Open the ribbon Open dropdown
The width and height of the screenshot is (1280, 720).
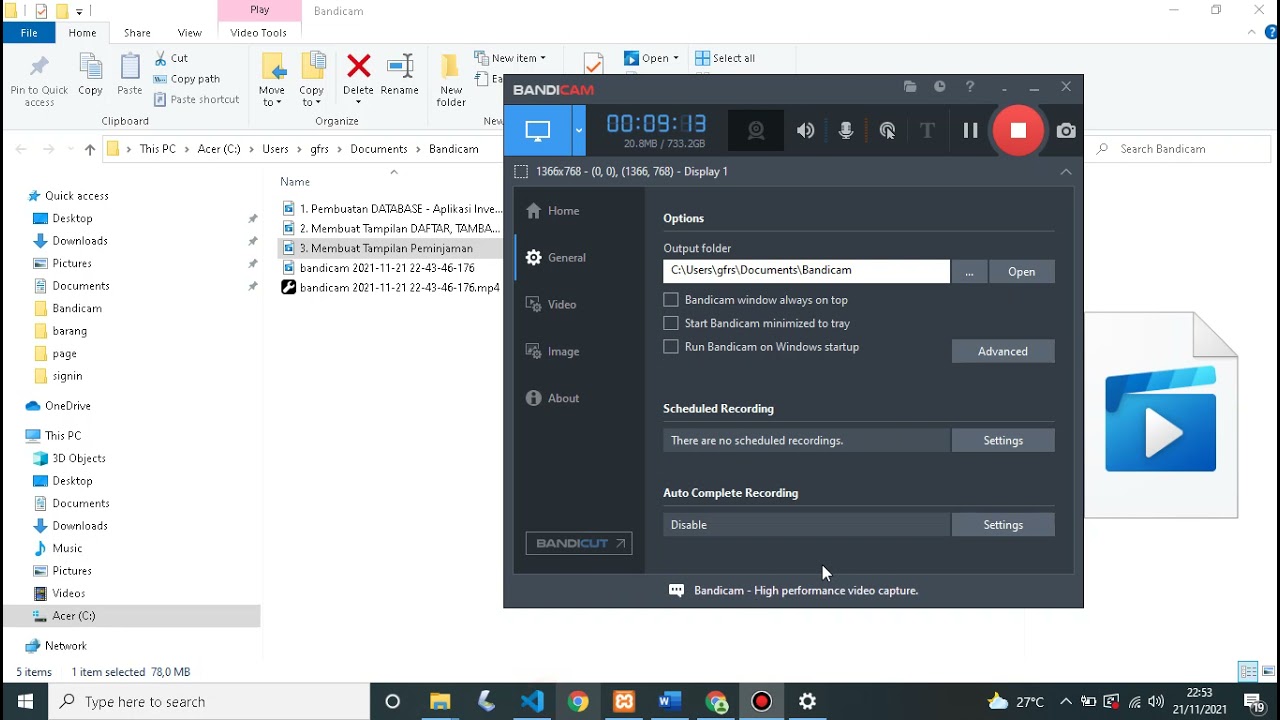pos(652,58)
